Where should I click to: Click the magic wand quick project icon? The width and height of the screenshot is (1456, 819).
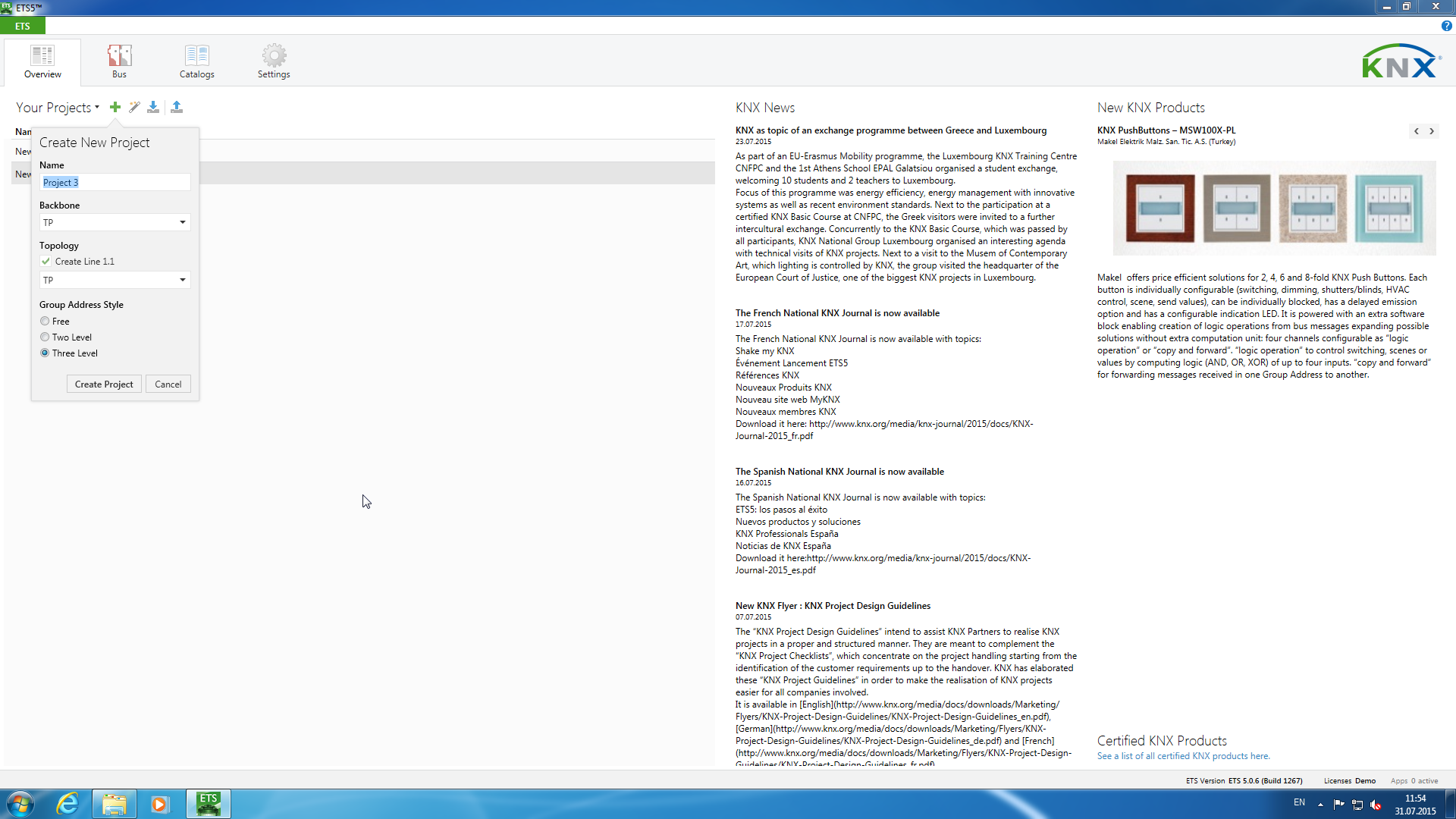click(x=134, y=107)
